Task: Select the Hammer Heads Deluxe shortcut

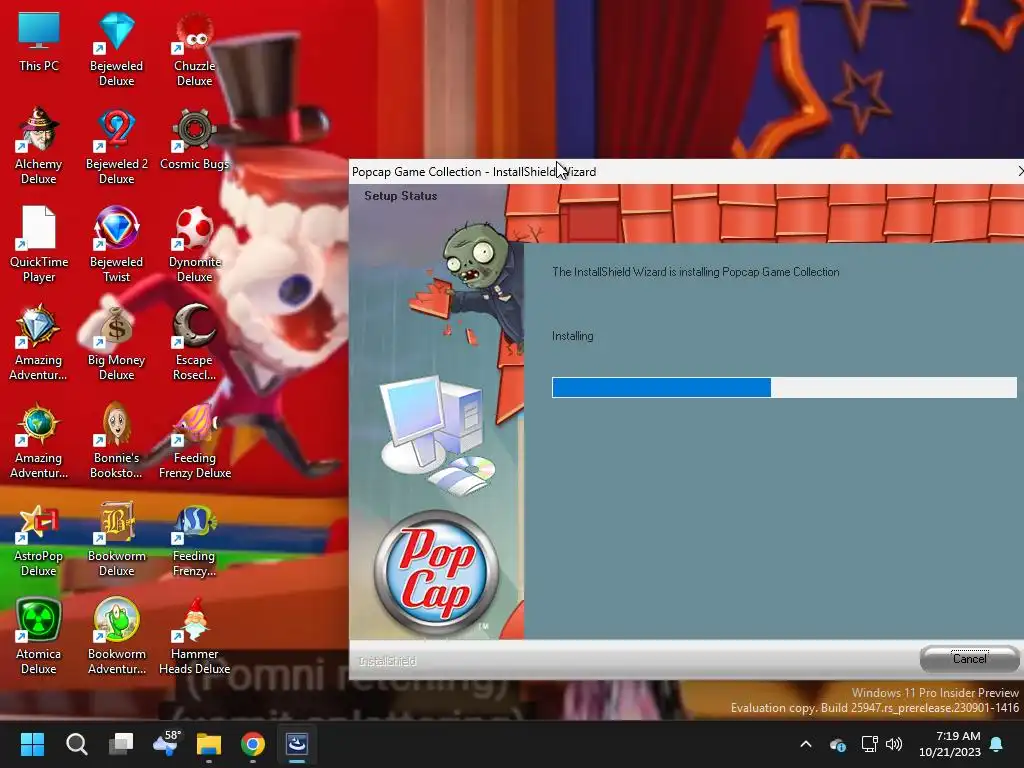Action: coord(195,637)
